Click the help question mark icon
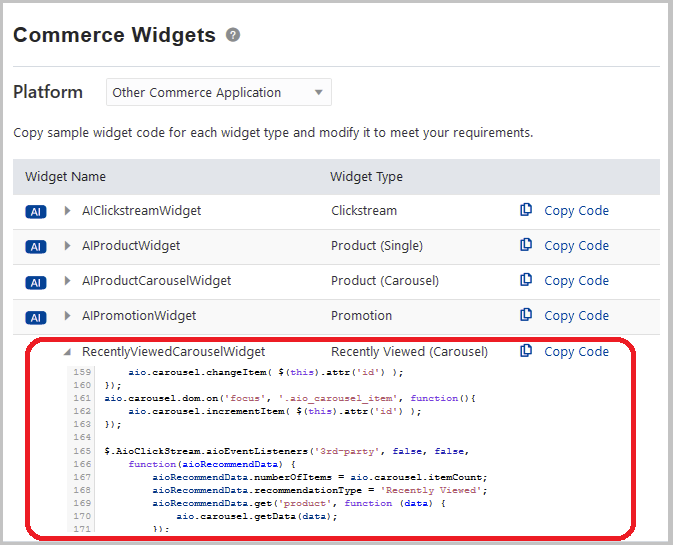The image size is (673, 545). tap(233, 35)
